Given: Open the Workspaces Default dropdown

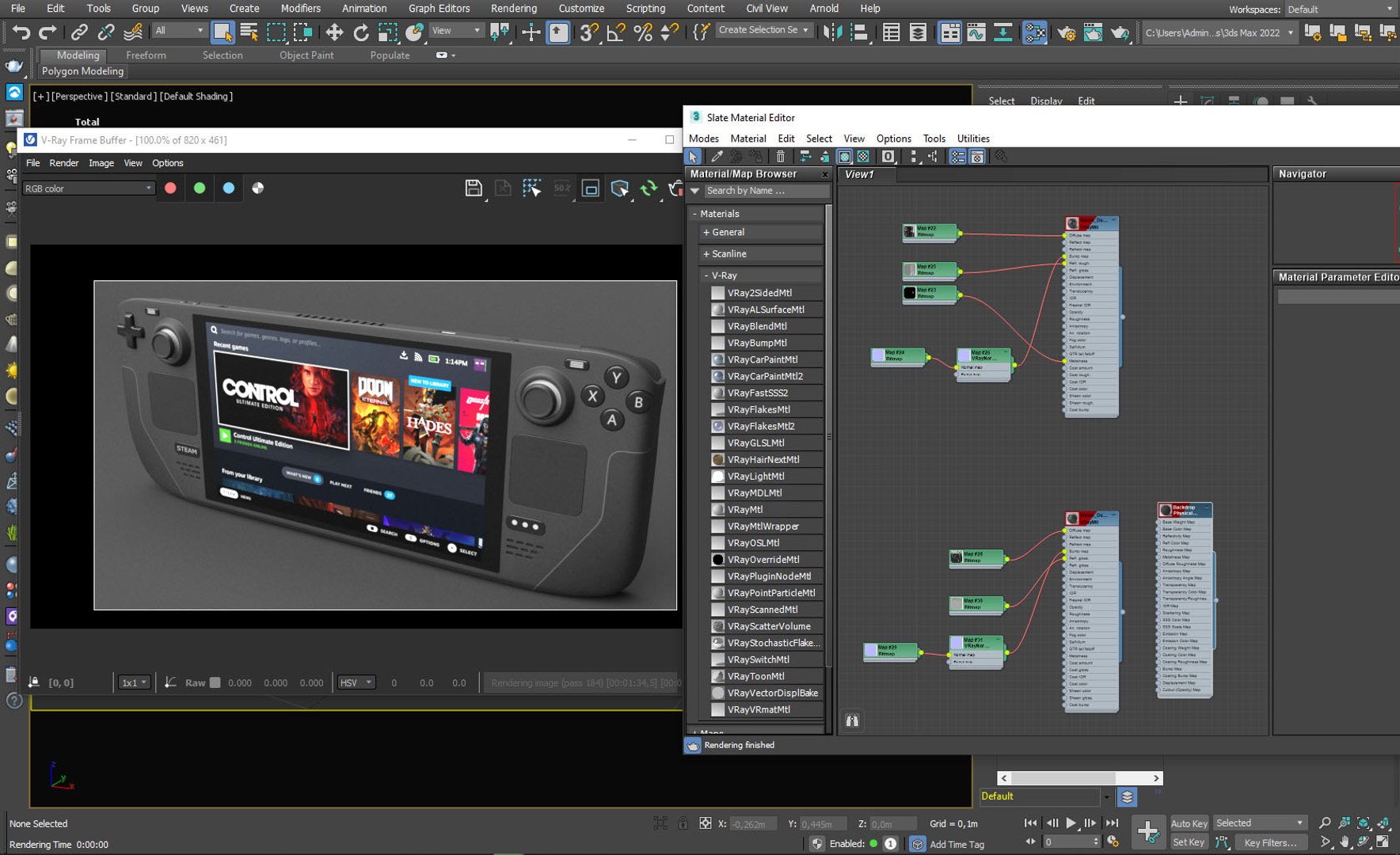Looking at the screenshot, I should [1341, 9].
